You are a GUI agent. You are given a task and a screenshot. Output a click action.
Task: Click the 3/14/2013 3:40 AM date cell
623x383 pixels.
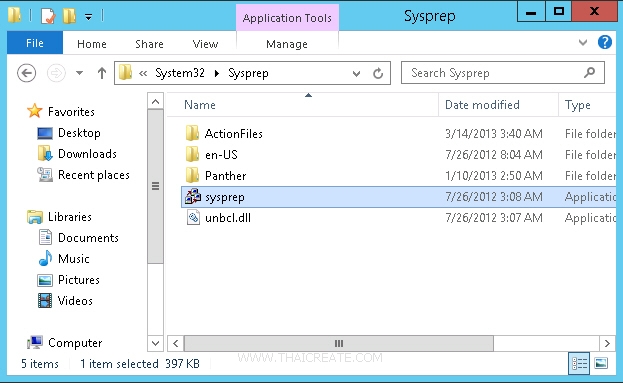point(493,134)
